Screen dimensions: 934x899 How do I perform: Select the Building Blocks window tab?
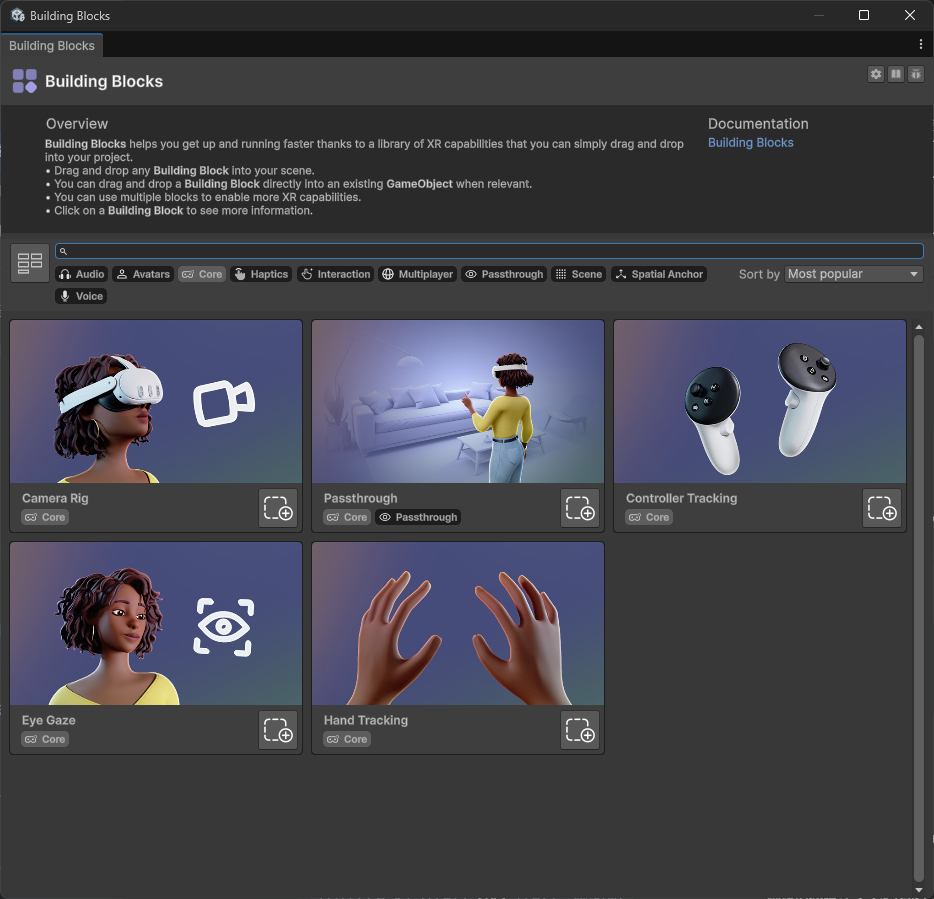(52, 46)
